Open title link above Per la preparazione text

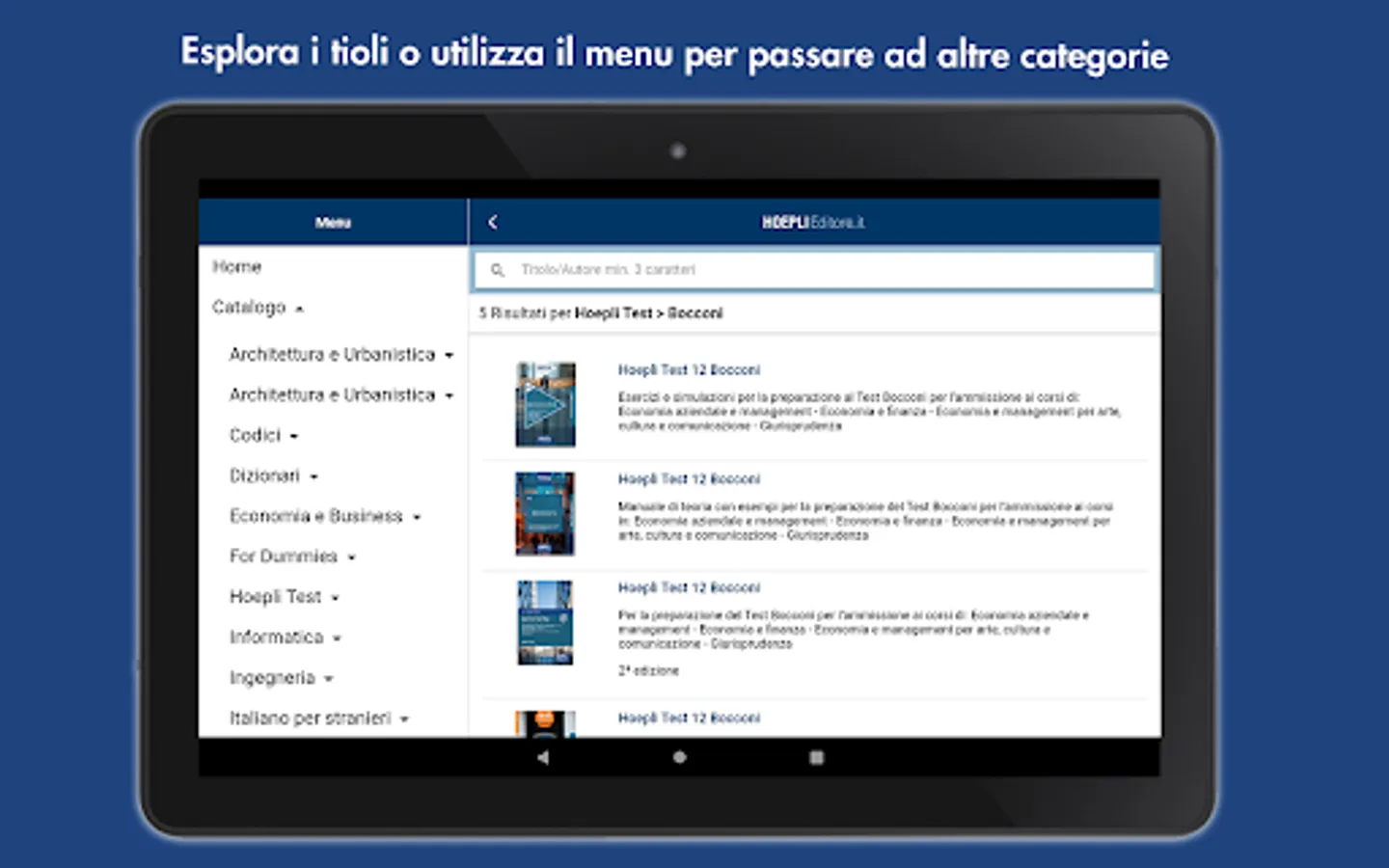tap(689, 587)
